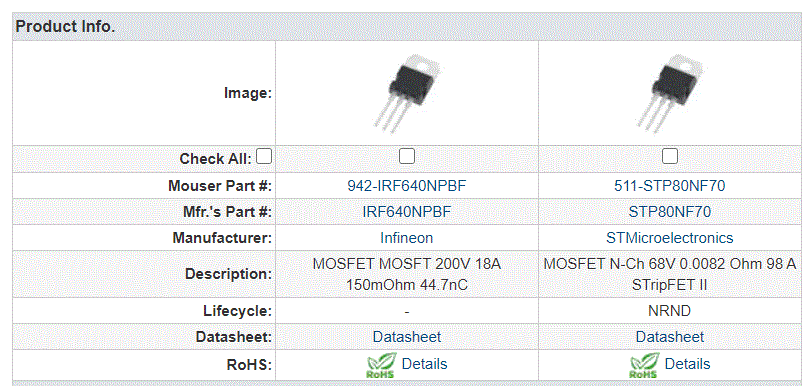Click the RoHS leaf icon for the STMicroelectronics part

[x=645, y=365]
